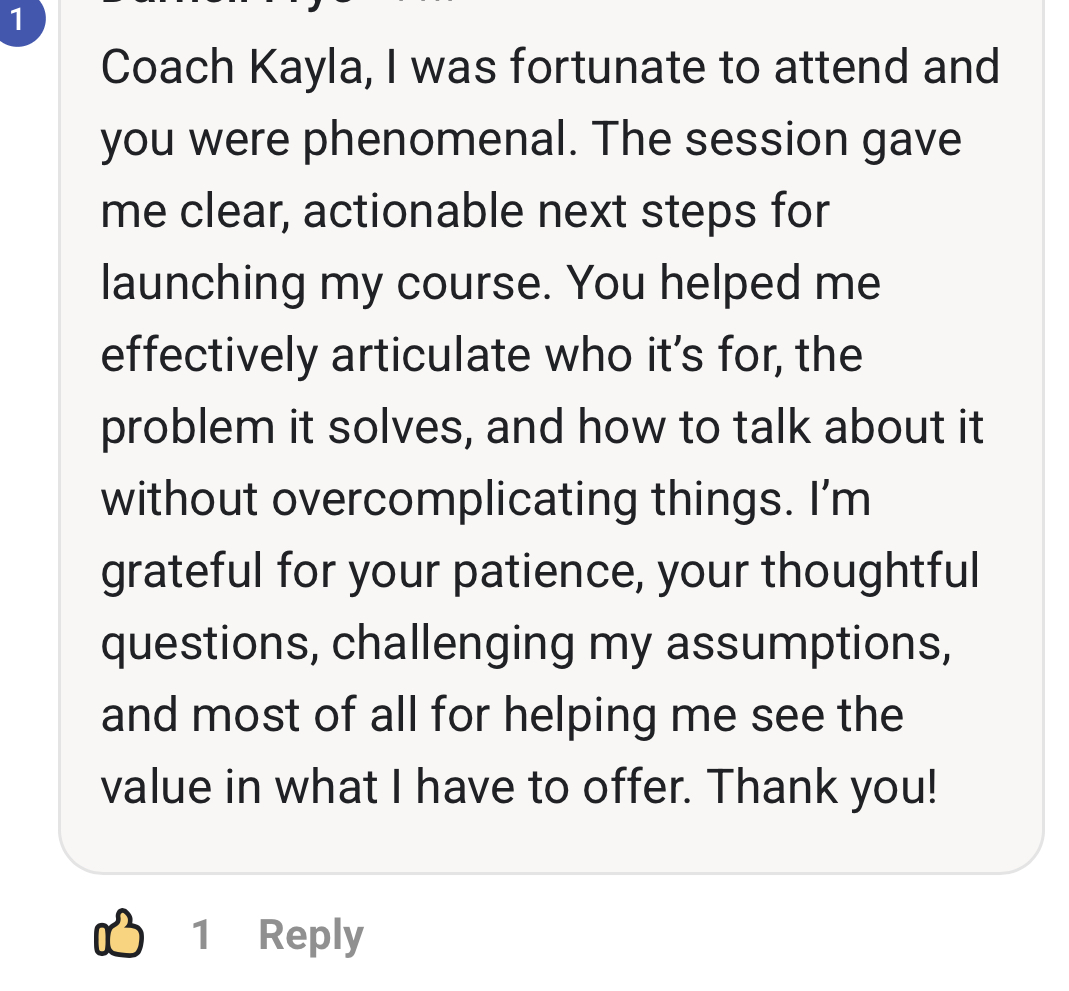Tap the blue number 1 badge
Screen dimensions: 1069x991
18,20
